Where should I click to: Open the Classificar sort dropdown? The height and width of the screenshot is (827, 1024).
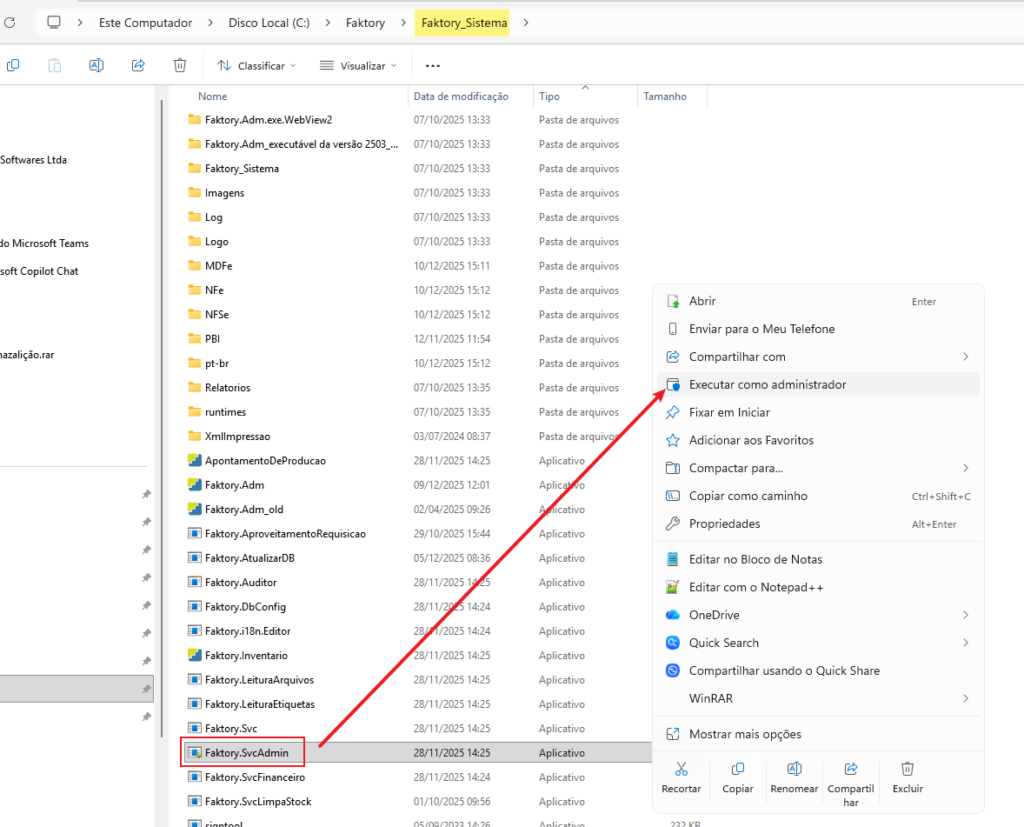(x=257, y=65)
